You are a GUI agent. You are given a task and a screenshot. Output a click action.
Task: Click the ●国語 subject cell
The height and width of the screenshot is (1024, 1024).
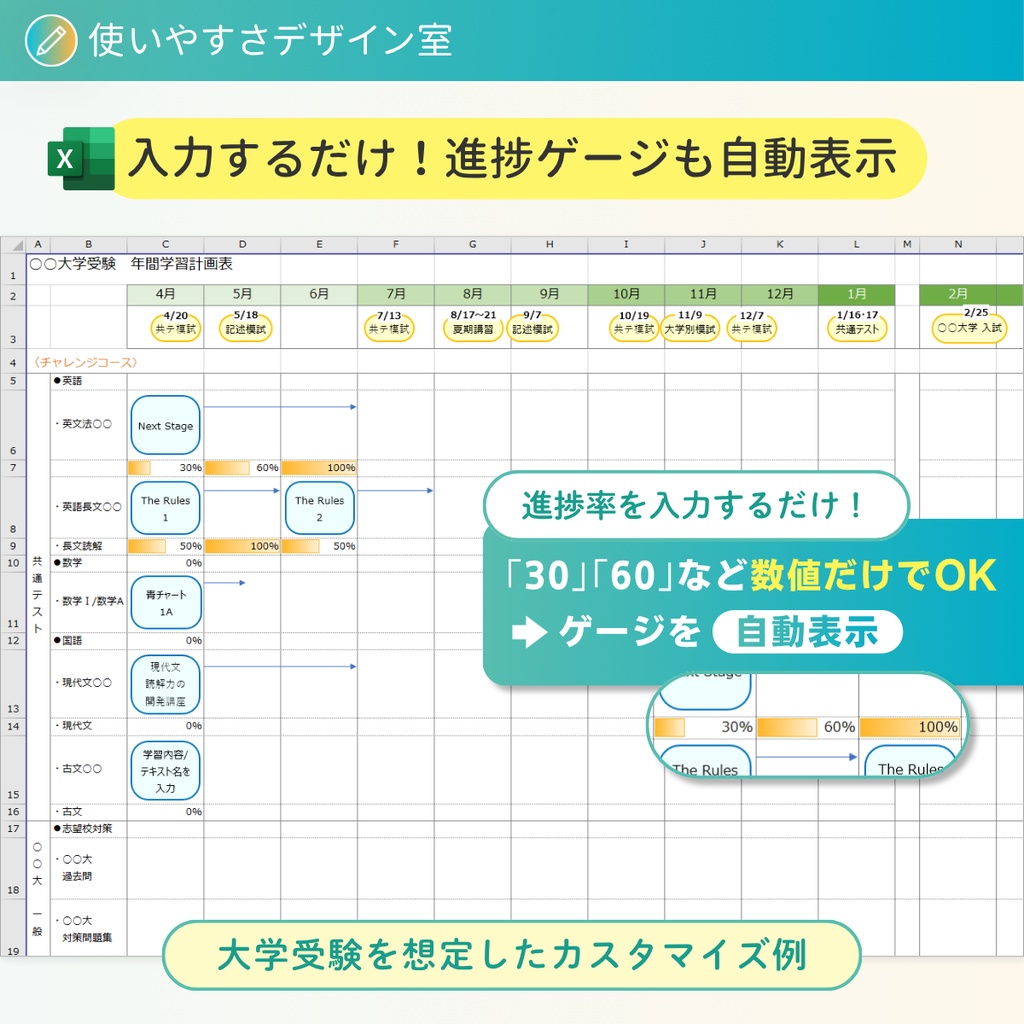(89, 640)
